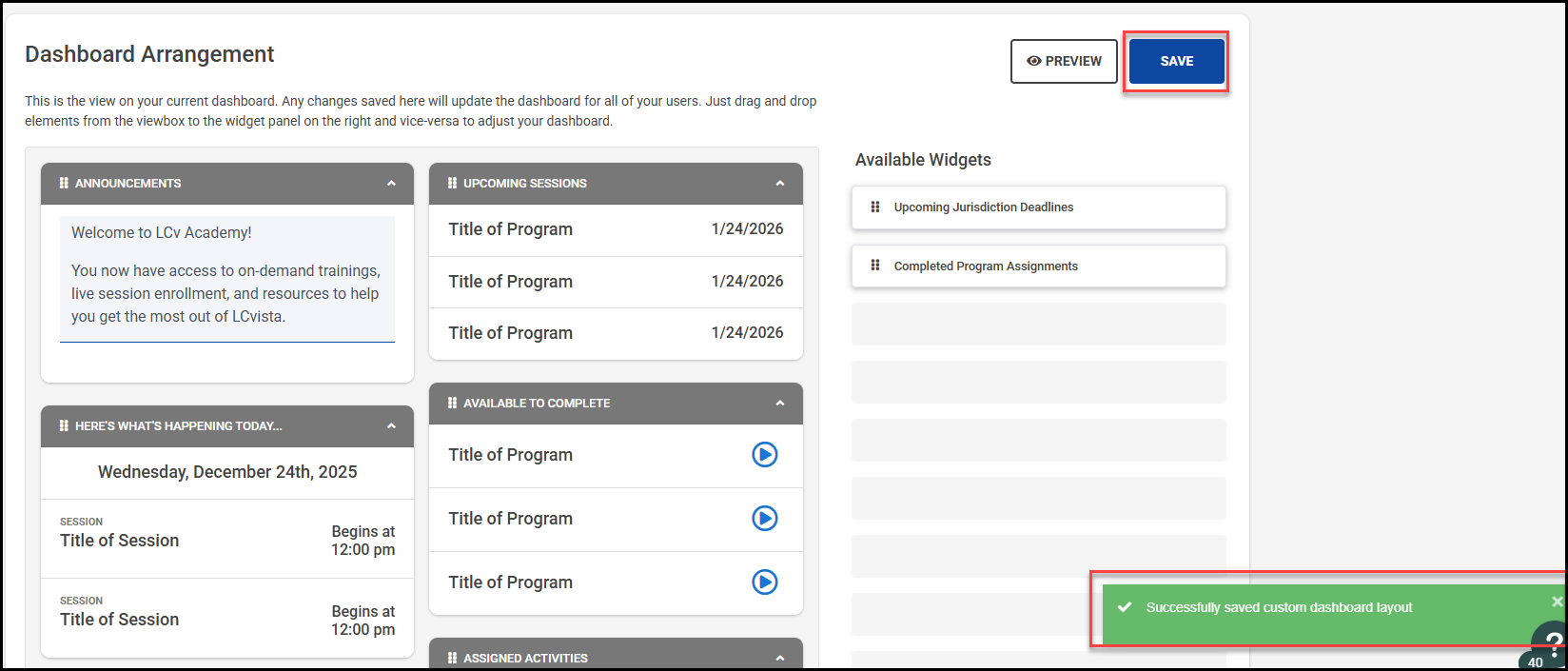Collapse Here's What's Happening Today widget

[391, 425]
